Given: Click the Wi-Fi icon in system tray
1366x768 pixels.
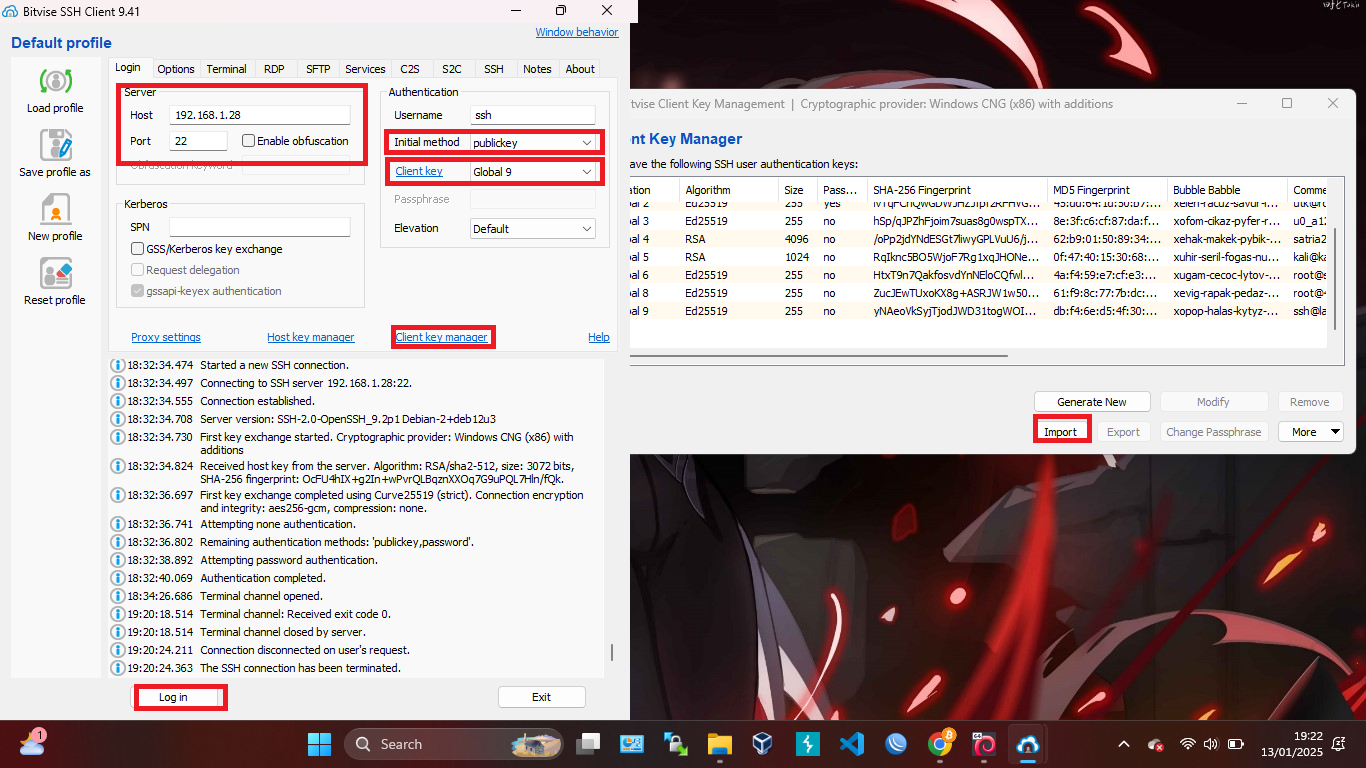Looking at the screenshot, I should coord(1188,744).
